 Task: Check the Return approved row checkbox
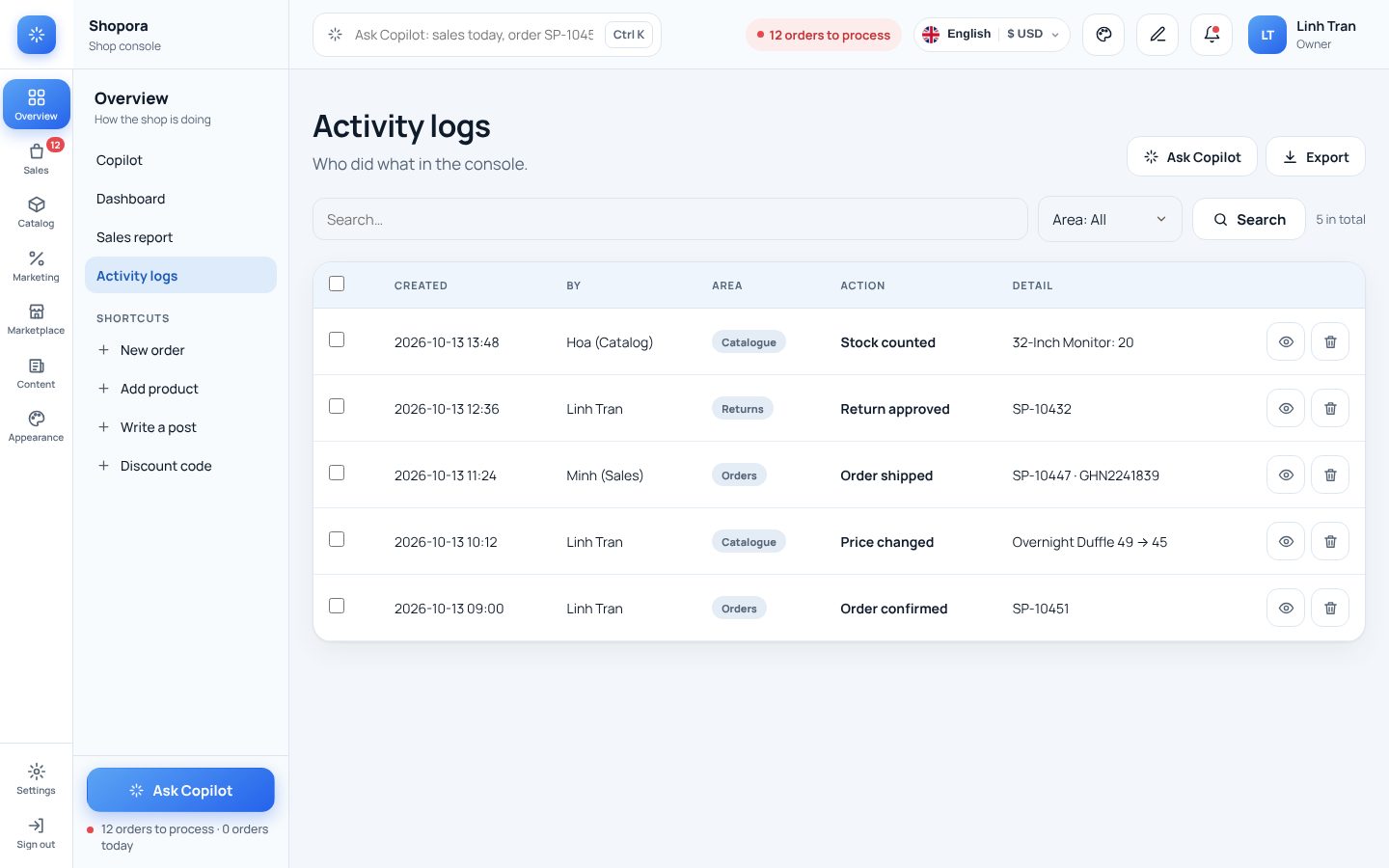click(337, 406)
